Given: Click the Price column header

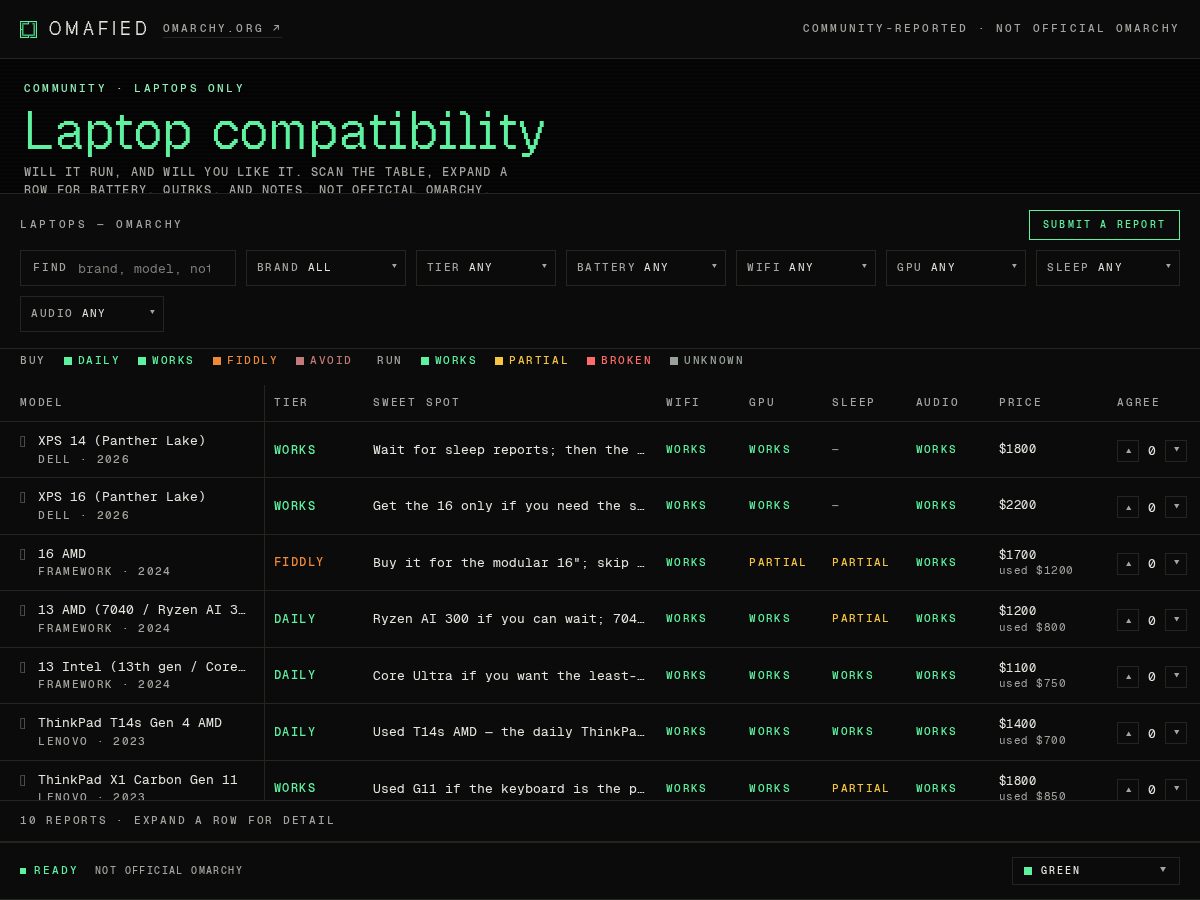Looking at the screenshot, I should [x=1020, y=403].
